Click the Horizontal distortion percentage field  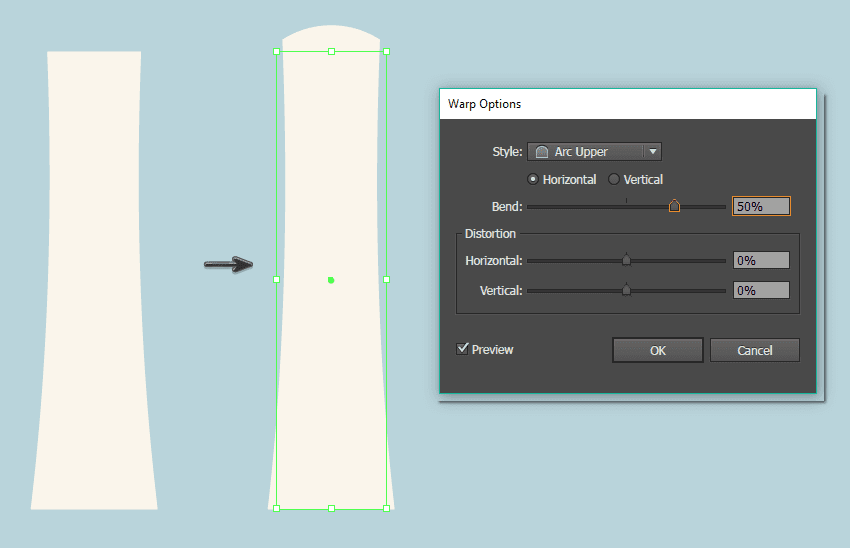(x=761, y=260)
